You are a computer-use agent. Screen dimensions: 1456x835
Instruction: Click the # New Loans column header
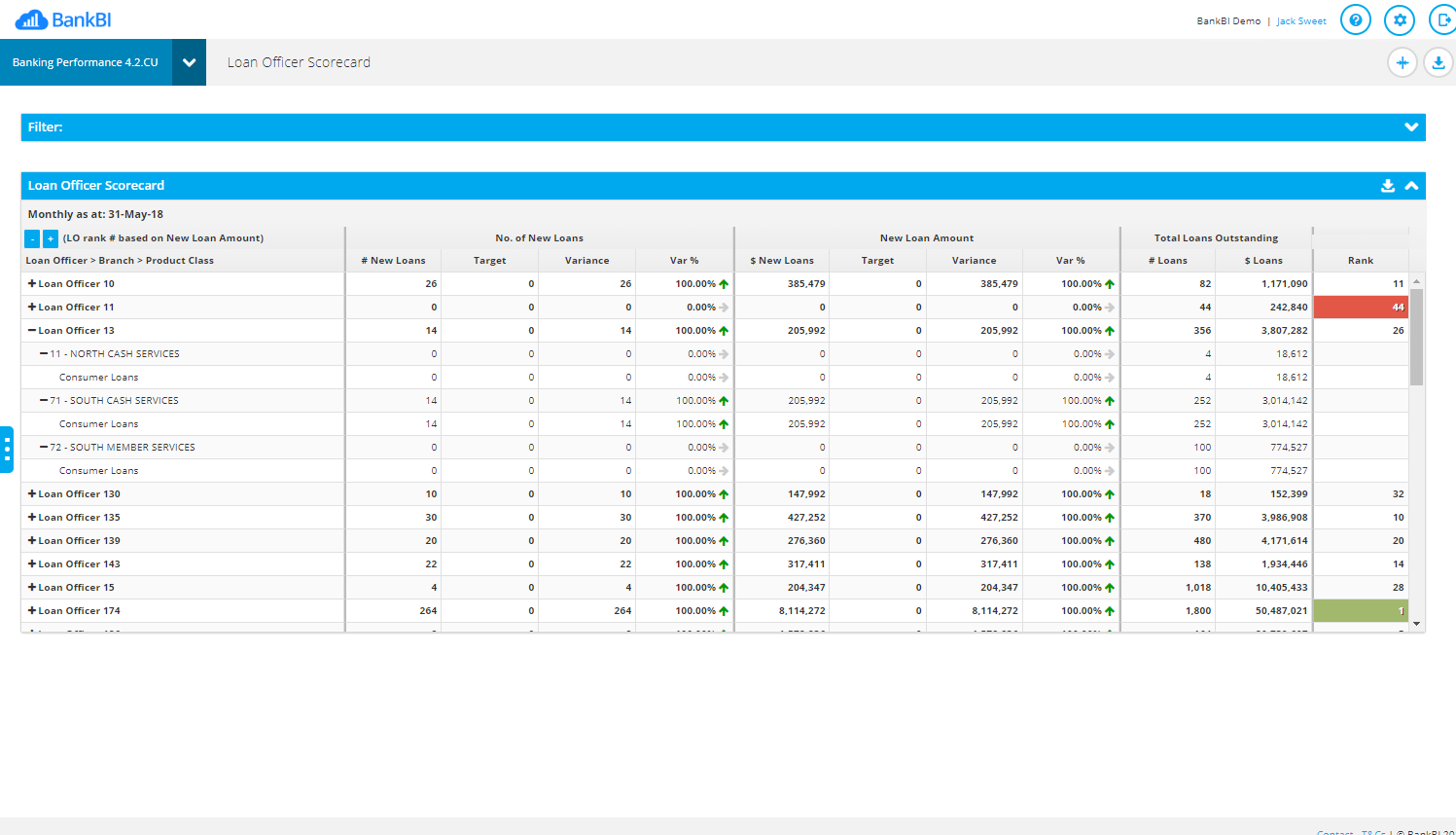pos(393,261)
